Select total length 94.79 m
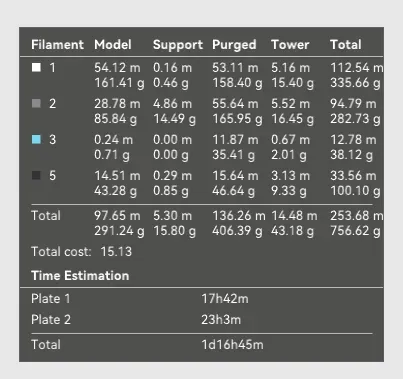Viewport: 403px width, 379px height. point(353,104)
